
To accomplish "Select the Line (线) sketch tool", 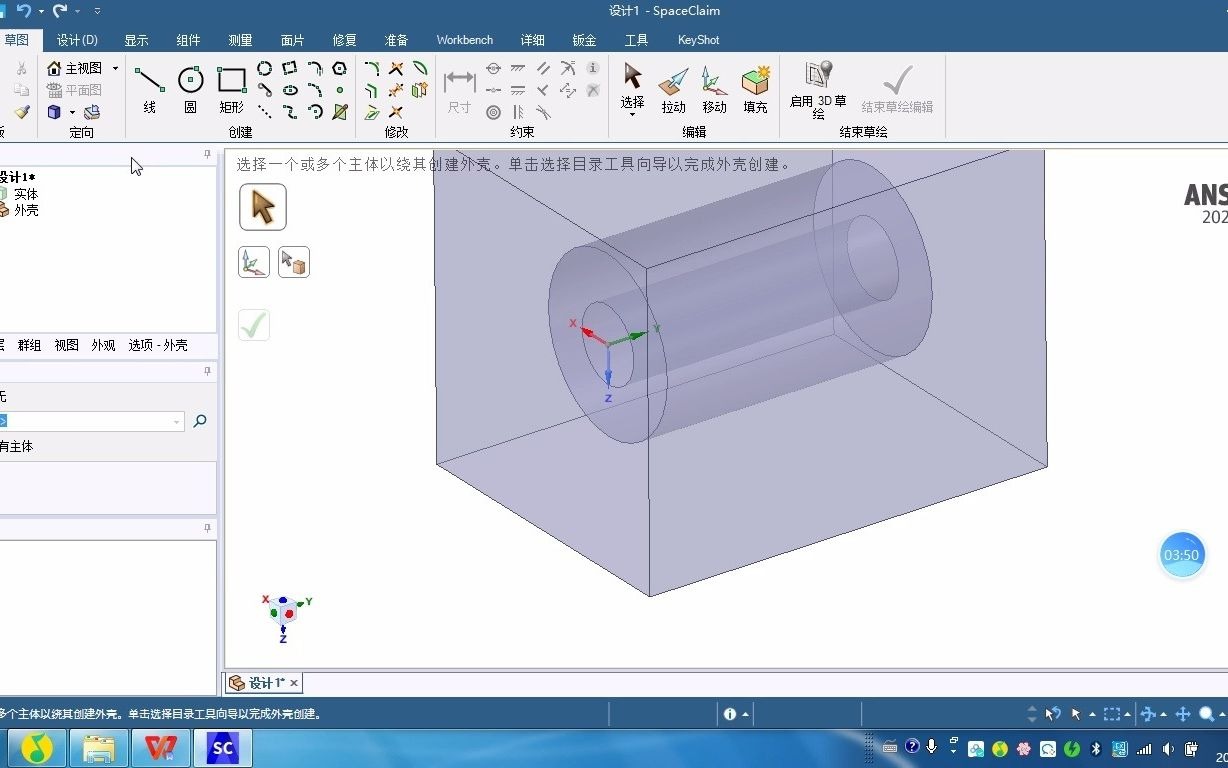I will [x=149, y=89].
